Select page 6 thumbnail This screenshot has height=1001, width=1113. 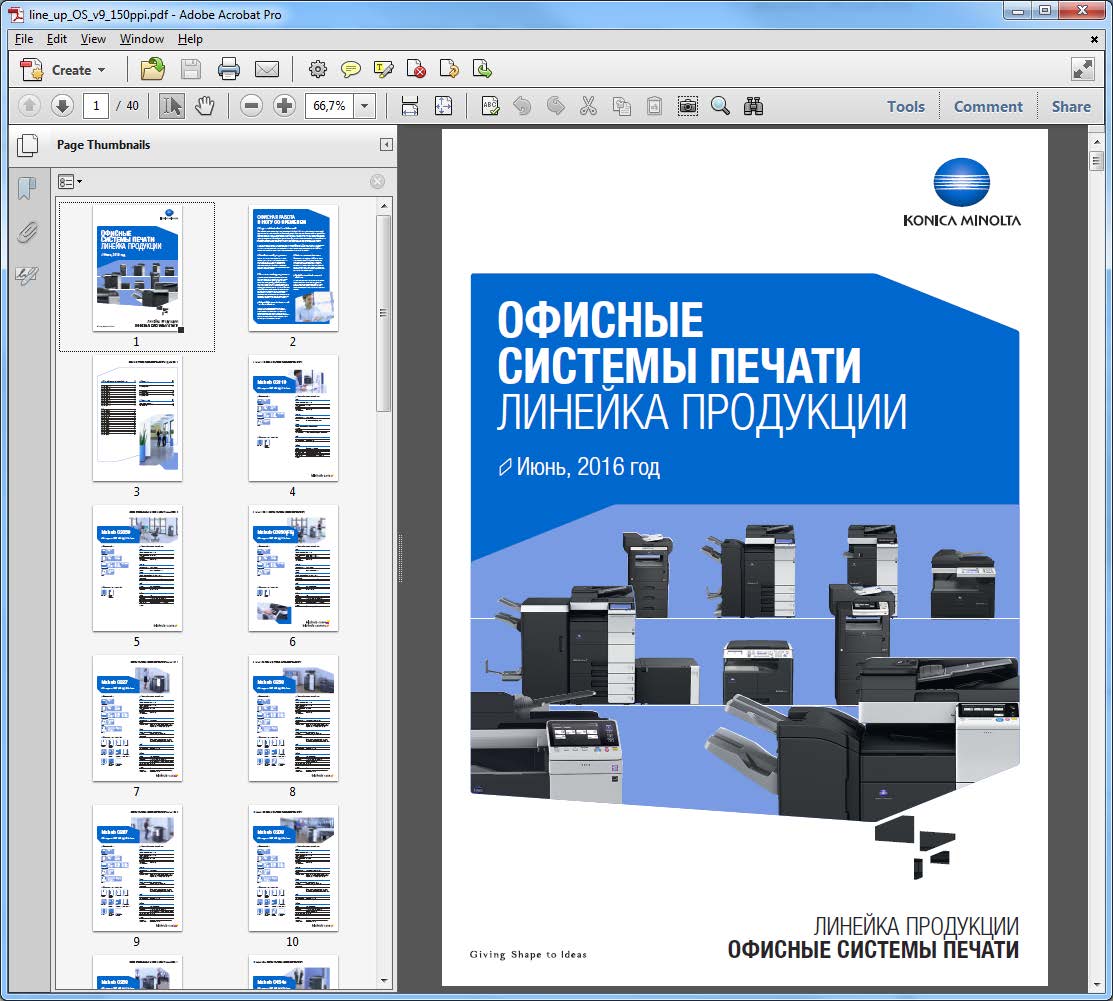click(x=293, y=569)
